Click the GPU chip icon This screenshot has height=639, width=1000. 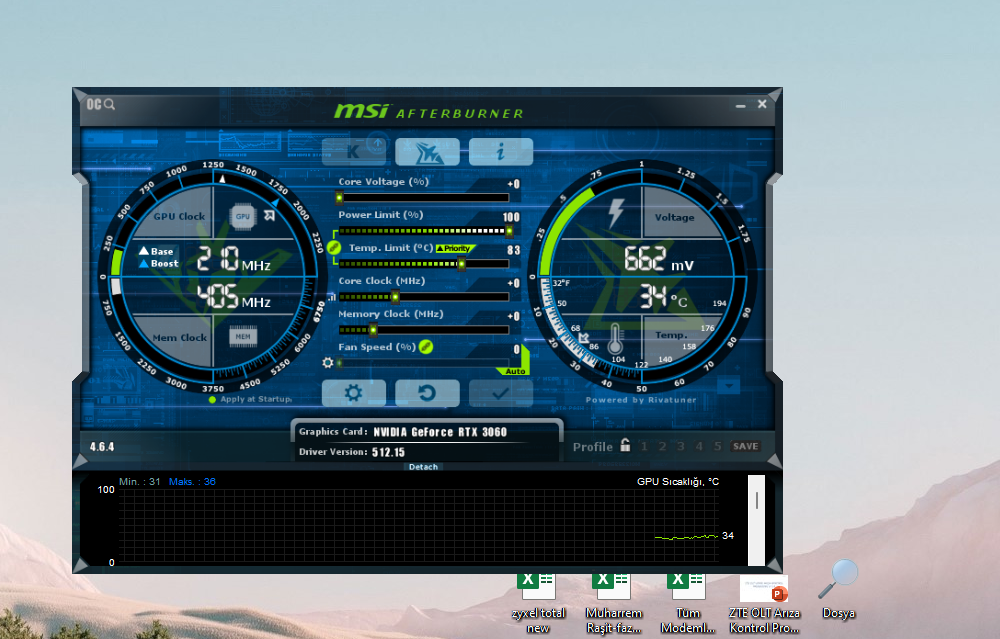click(x=243, y=216)
